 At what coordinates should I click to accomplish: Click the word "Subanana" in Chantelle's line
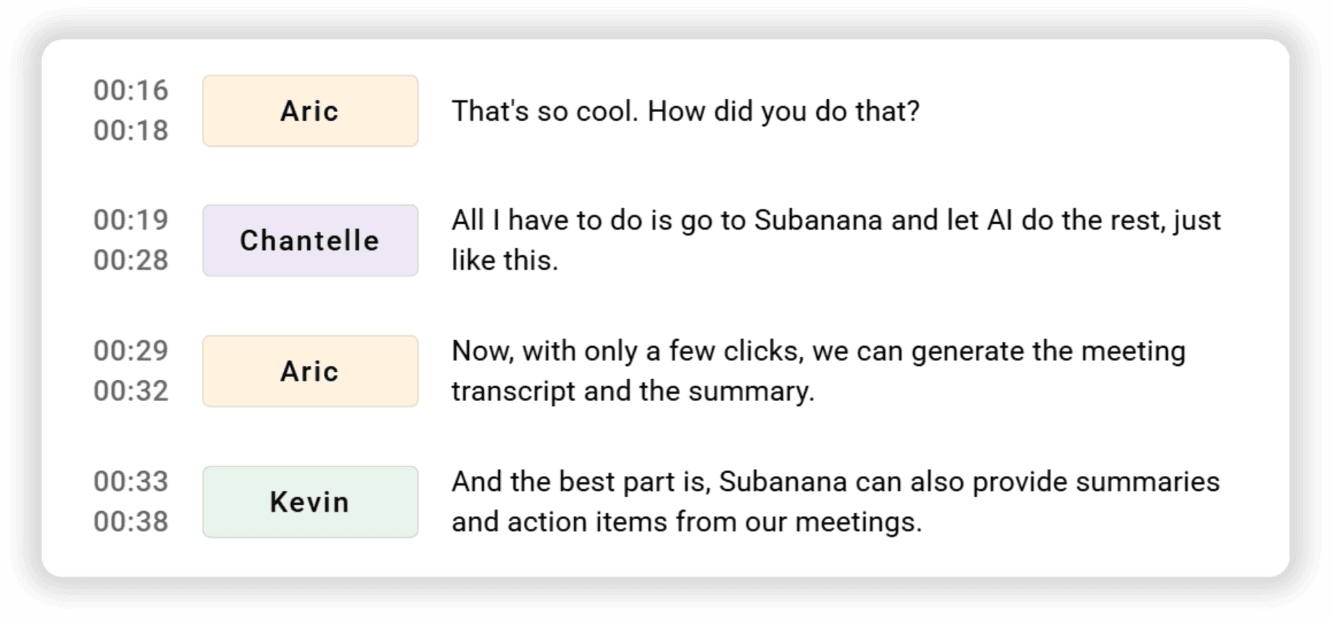coord(818,220)
